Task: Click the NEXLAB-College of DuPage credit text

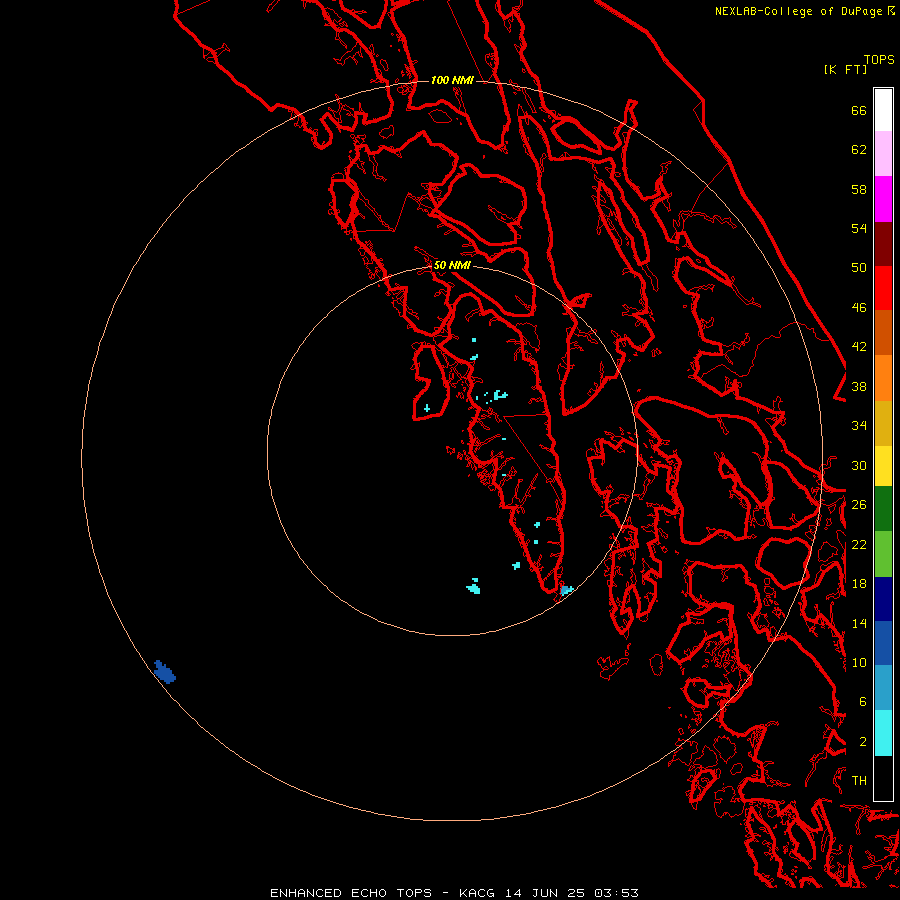Action: point(798,11)
